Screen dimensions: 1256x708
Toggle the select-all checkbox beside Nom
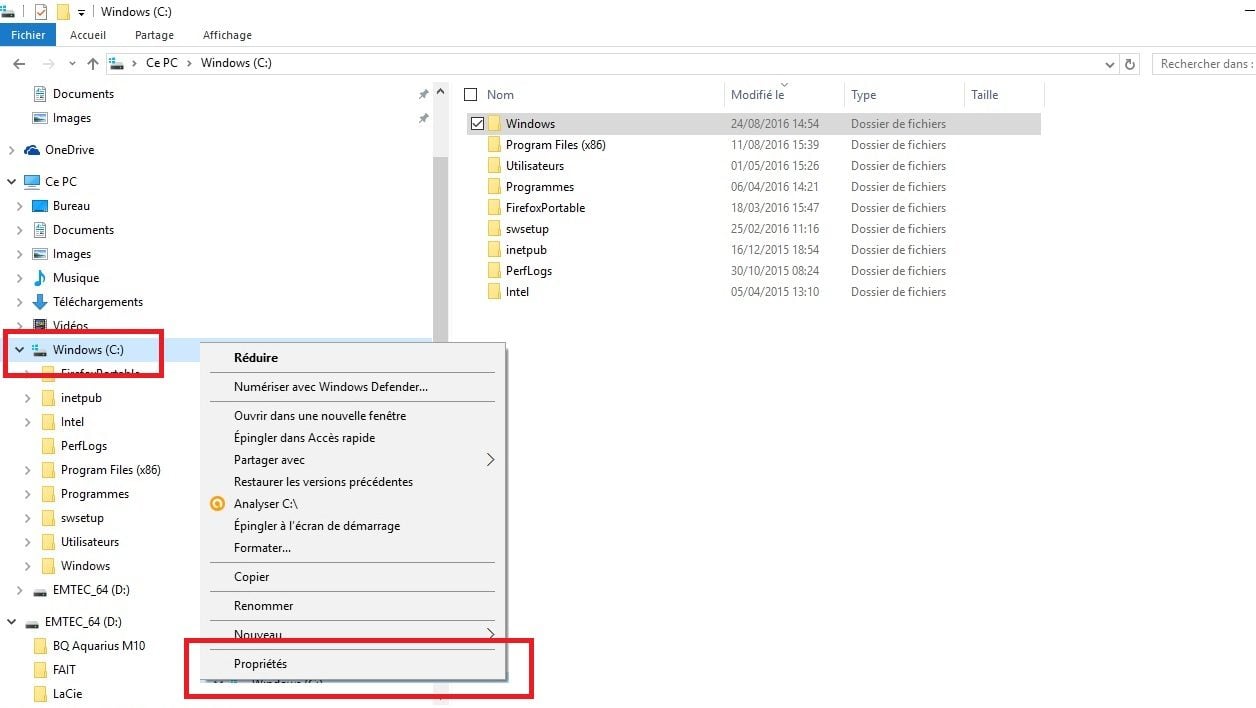coord(471,95)
